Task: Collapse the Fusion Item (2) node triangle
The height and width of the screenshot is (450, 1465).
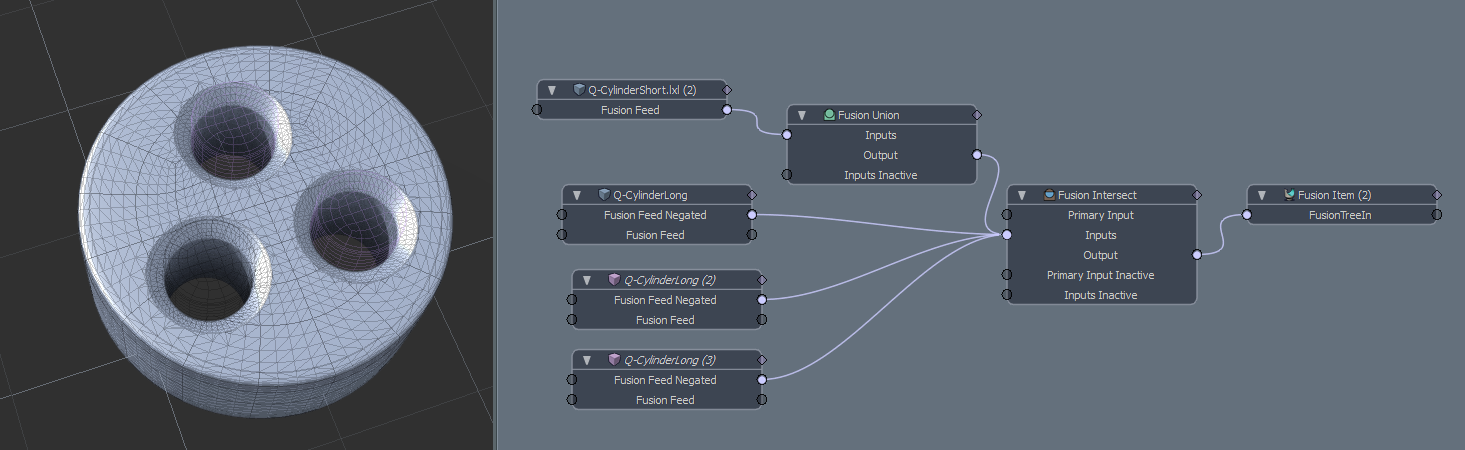Action: pyautogui.click(x=1262, y=195)
